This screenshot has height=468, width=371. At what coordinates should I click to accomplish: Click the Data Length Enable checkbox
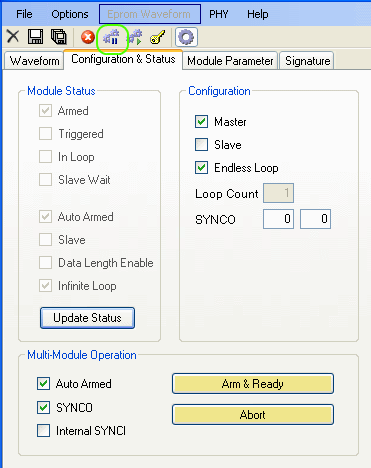tap(45, 262)
